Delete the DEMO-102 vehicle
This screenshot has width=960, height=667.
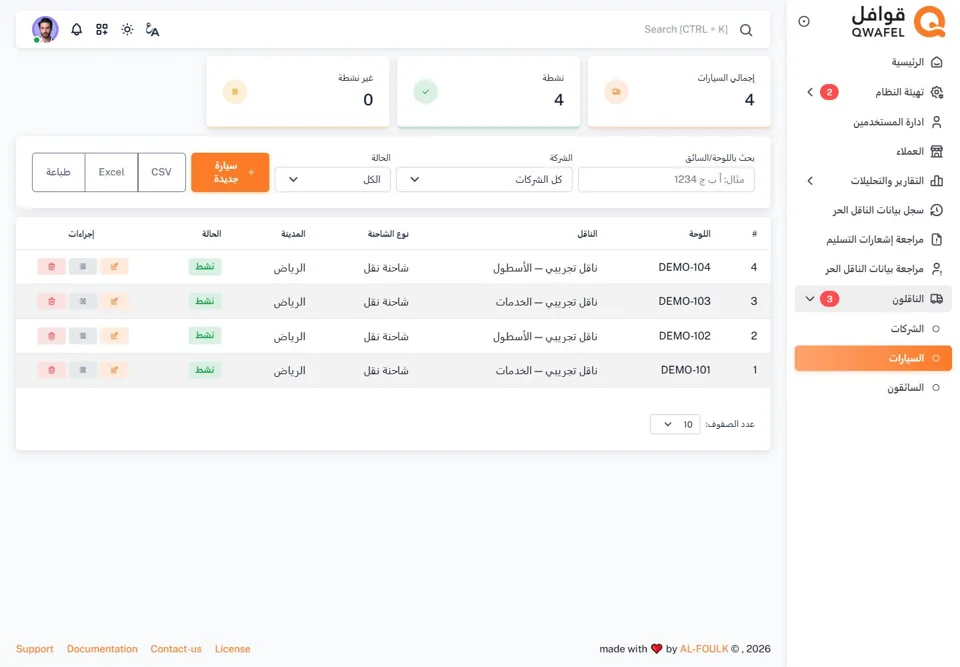[x=51, y=336]
